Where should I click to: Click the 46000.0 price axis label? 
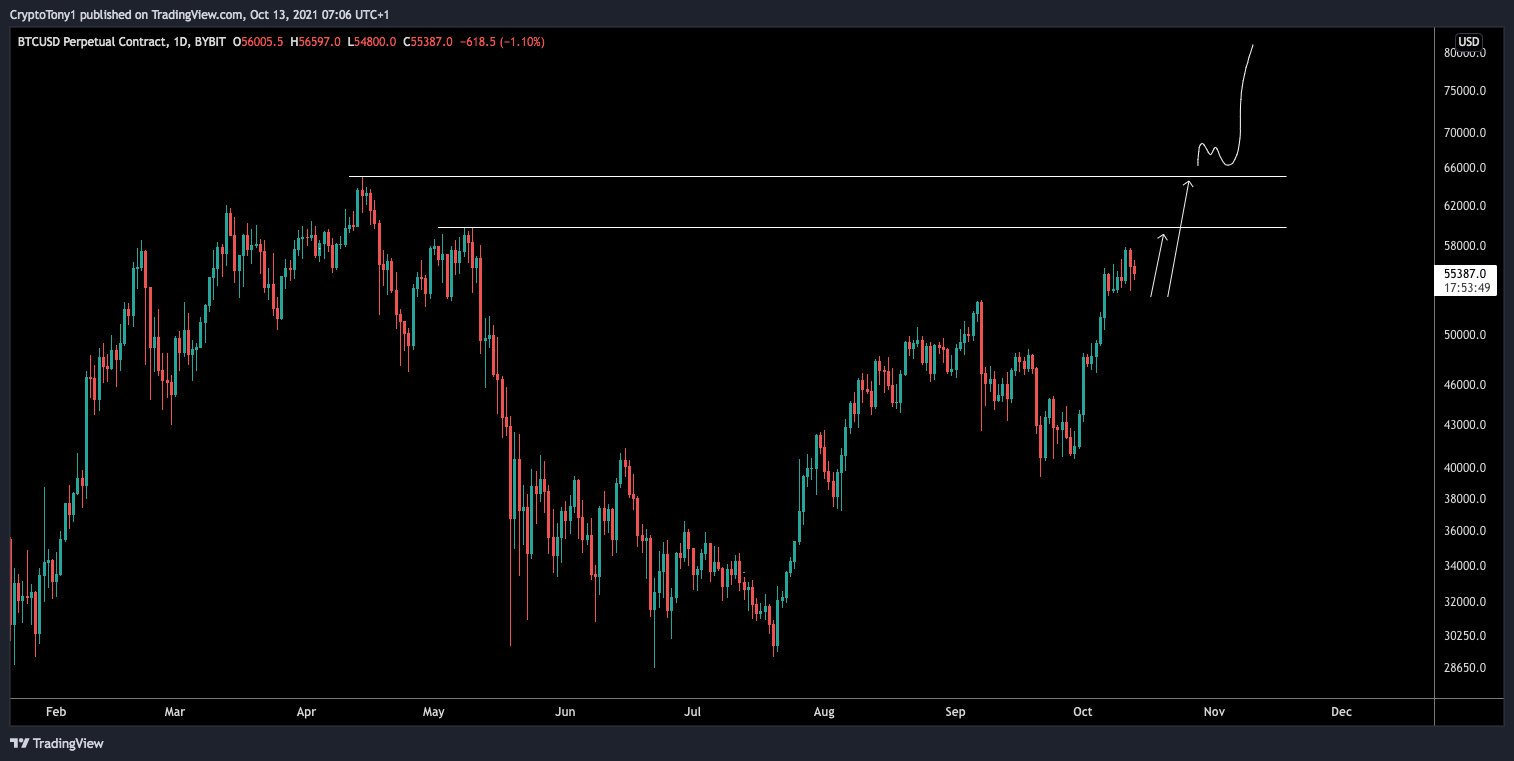pyautogui.click(x=1465, y=385)
